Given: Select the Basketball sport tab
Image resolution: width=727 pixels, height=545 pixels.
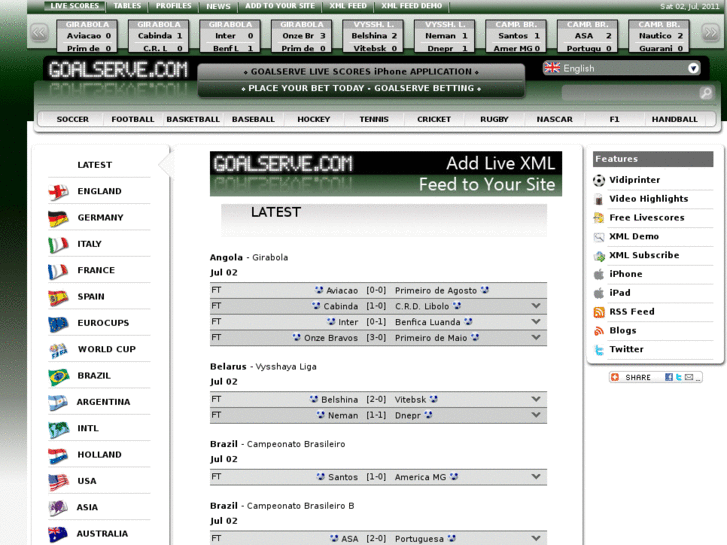Looking at the screenshot, I should coord(193,119).
